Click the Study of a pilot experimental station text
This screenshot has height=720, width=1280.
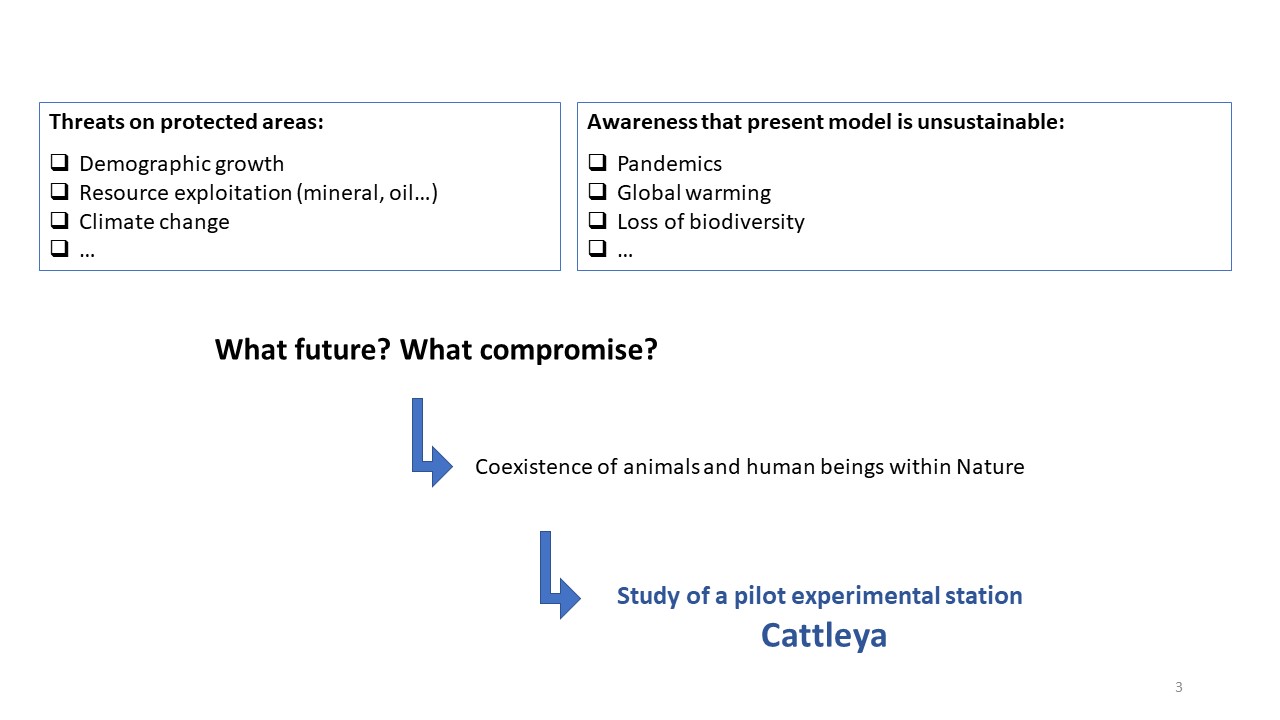pyautogui.click(x=820, y=596)
